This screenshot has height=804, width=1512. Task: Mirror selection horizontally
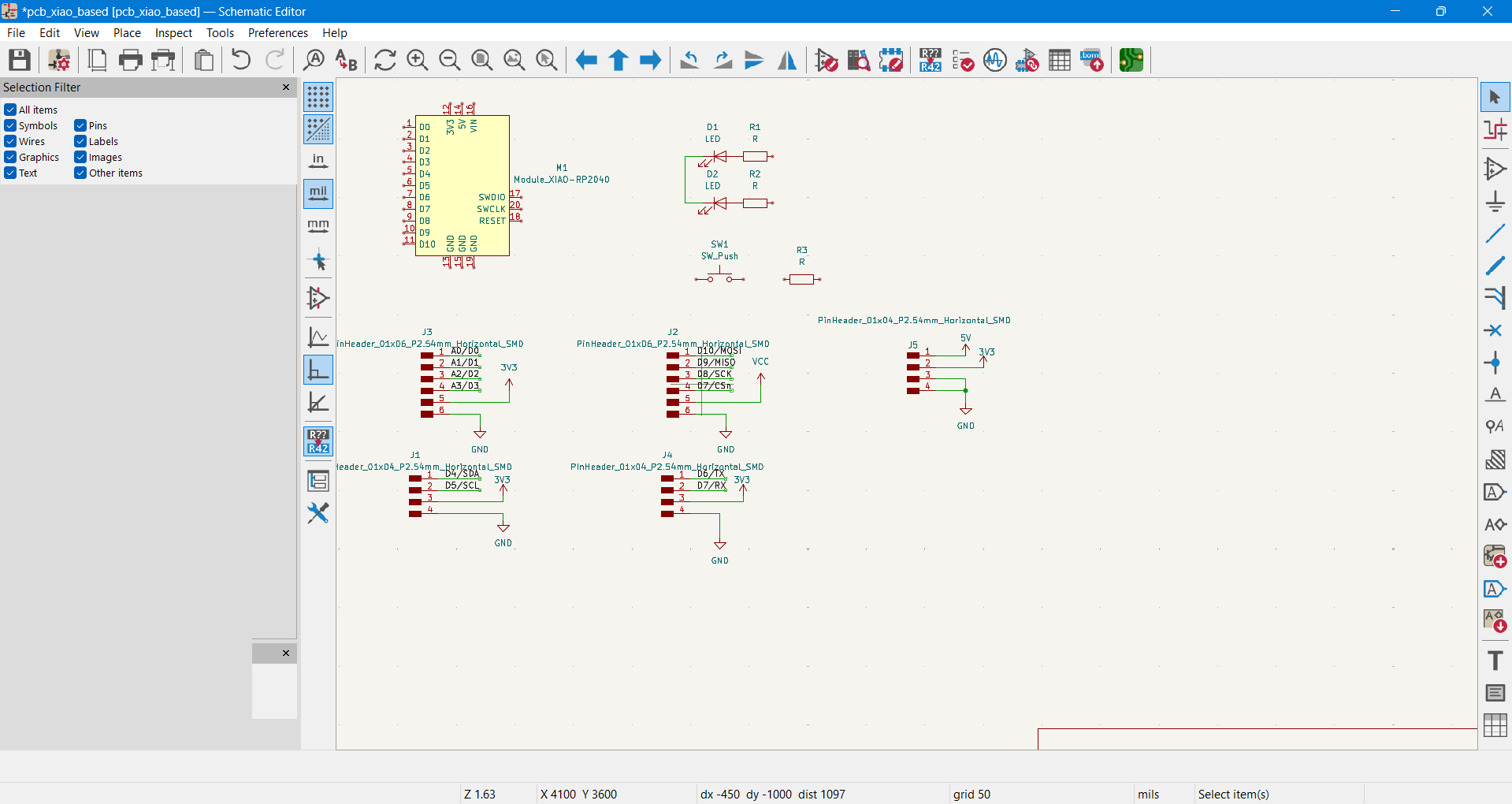pyautogui.click(x=786, y=60)
